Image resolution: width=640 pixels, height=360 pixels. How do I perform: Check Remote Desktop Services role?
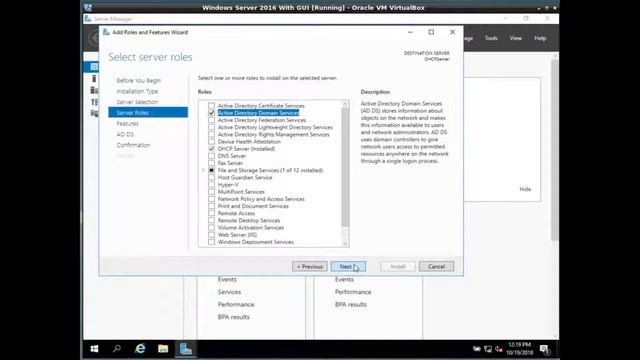pos(211,220)
